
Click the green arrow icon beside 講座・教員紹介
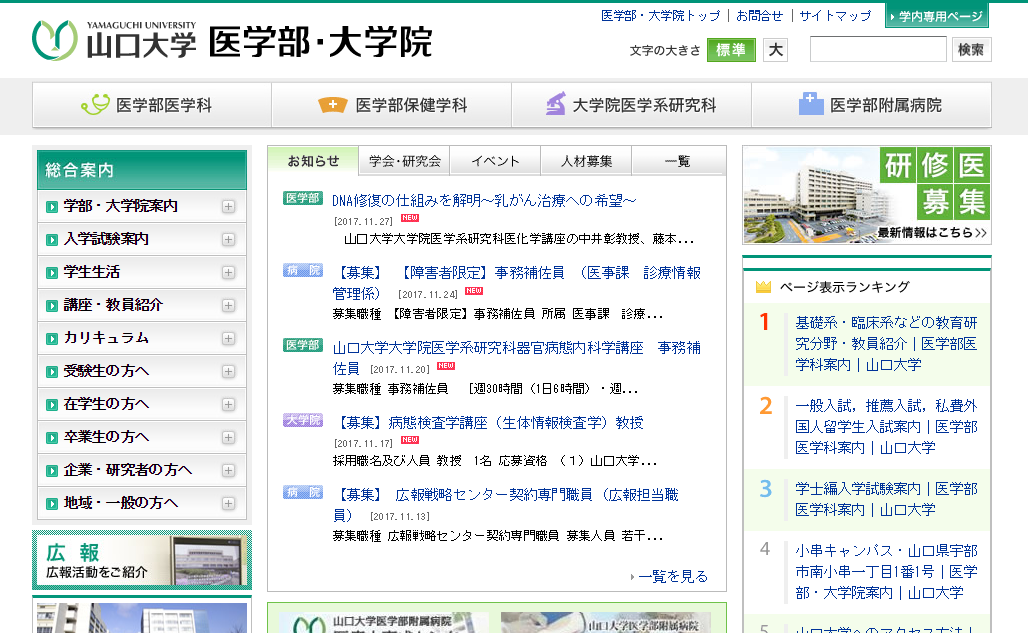[x=52, y=306]
